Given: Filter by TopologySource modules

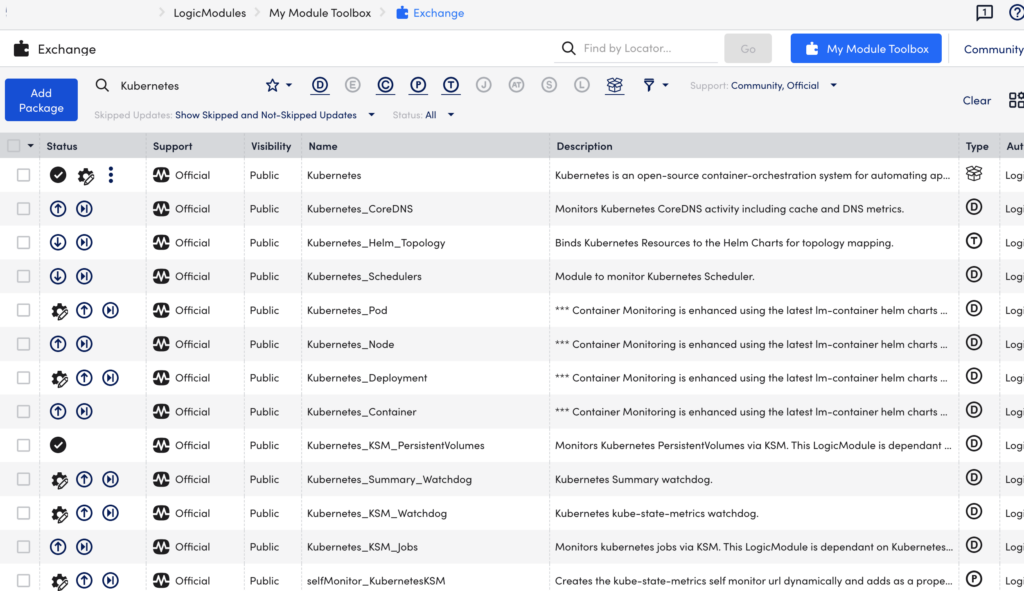Looking at the screenshot, I should click(x=451, y=85).
